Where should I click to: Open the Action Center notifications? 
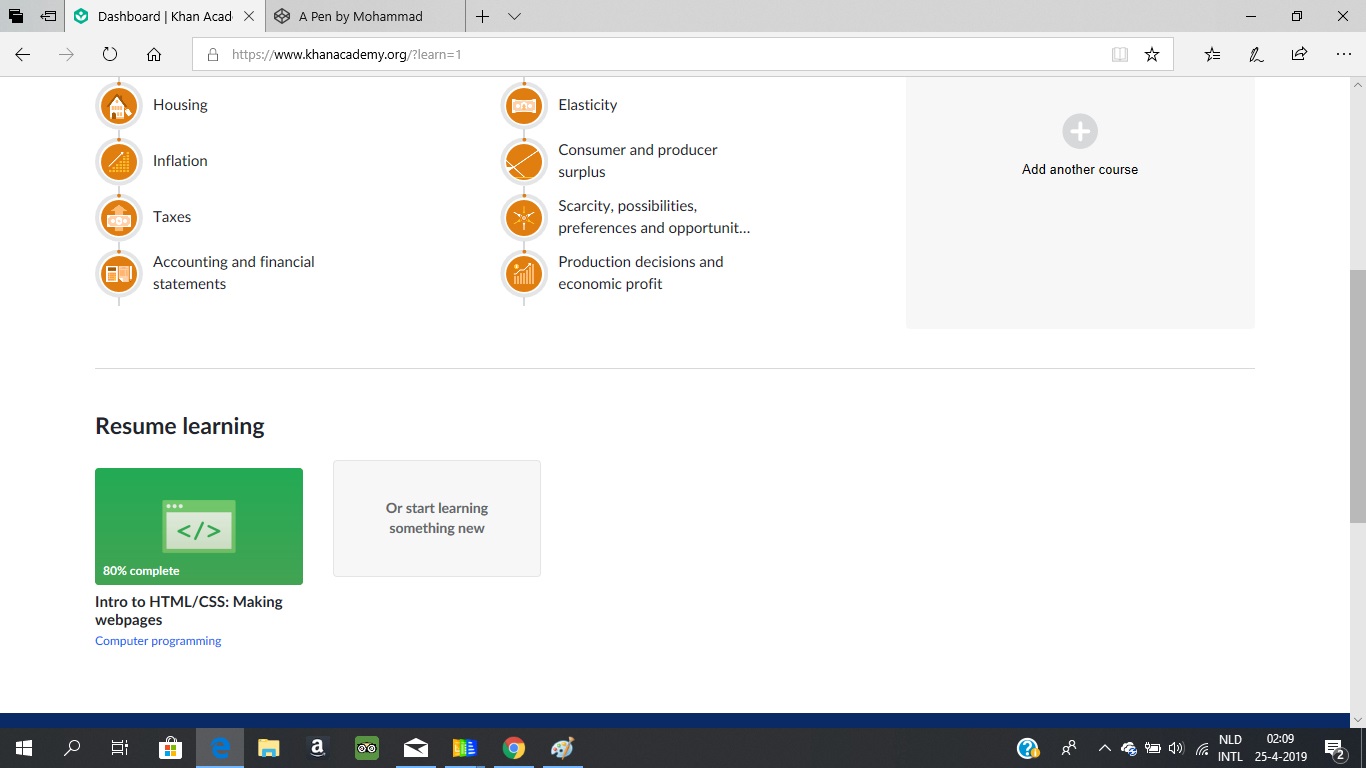click(1334, 748)
